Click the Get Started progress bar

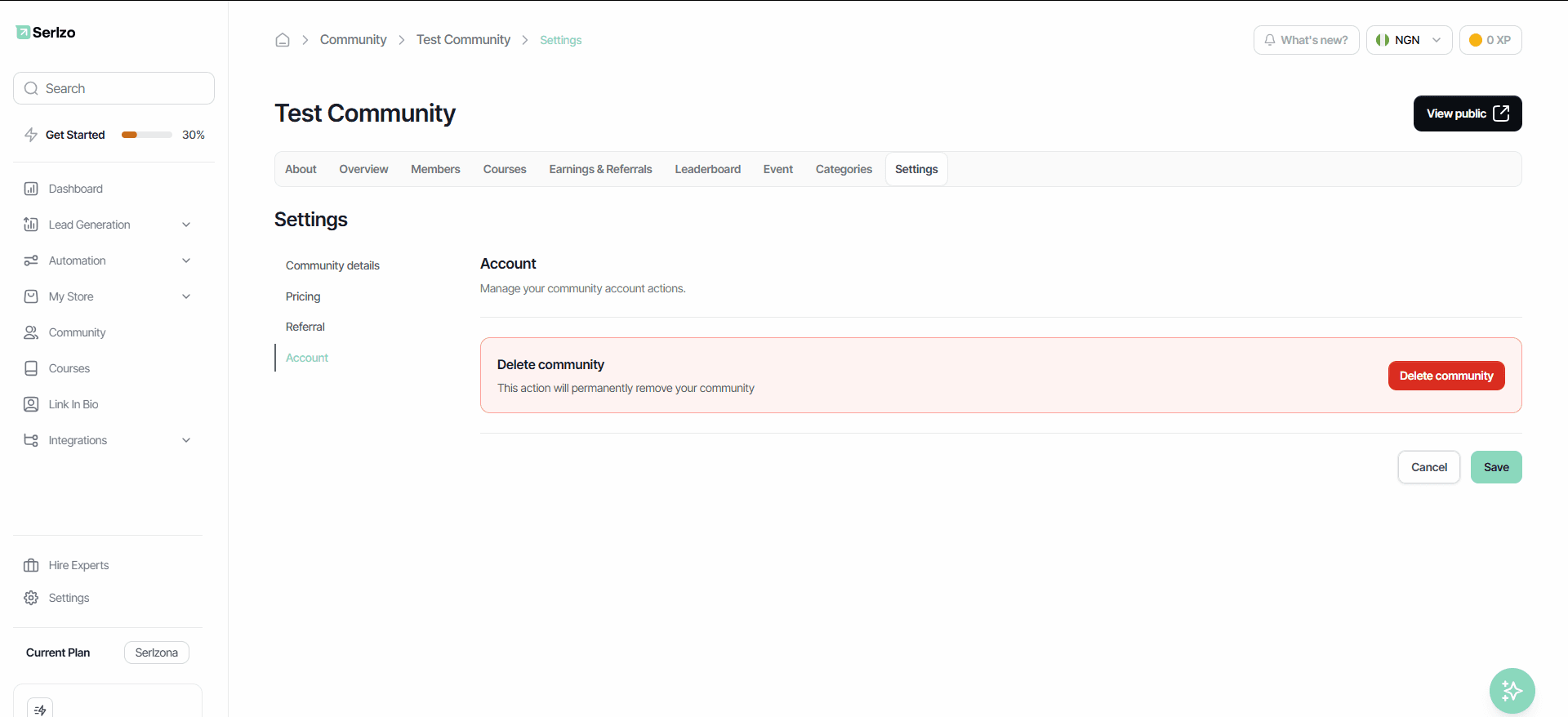tap(147, 135)
